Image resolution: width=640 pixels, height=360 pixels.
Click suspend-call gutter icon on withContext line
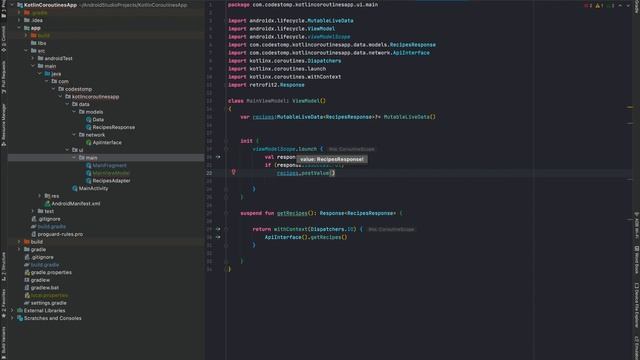[218, 229]
